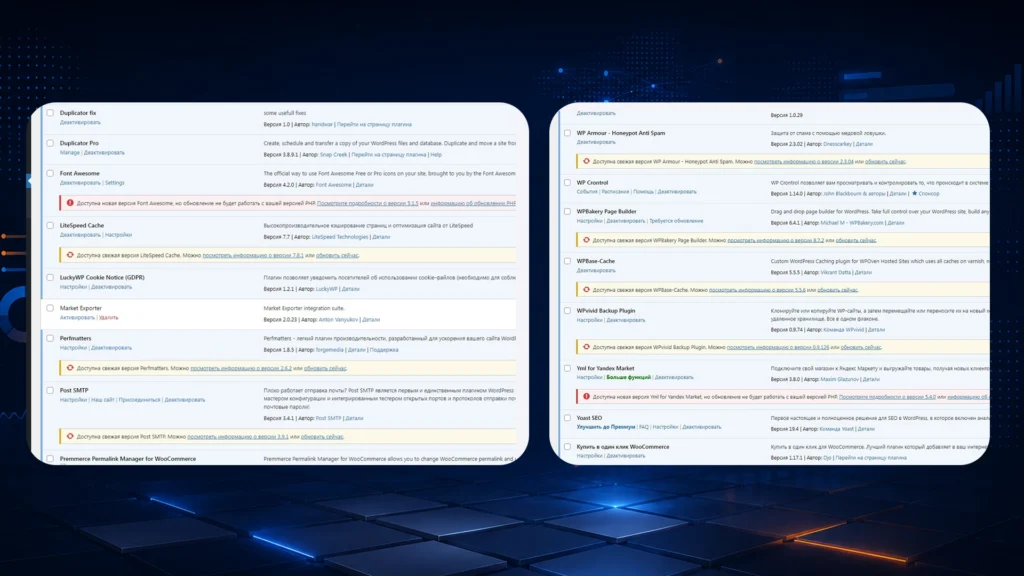Click обновить сейчас in WPBakery Page Builder notice

point(856,240)
